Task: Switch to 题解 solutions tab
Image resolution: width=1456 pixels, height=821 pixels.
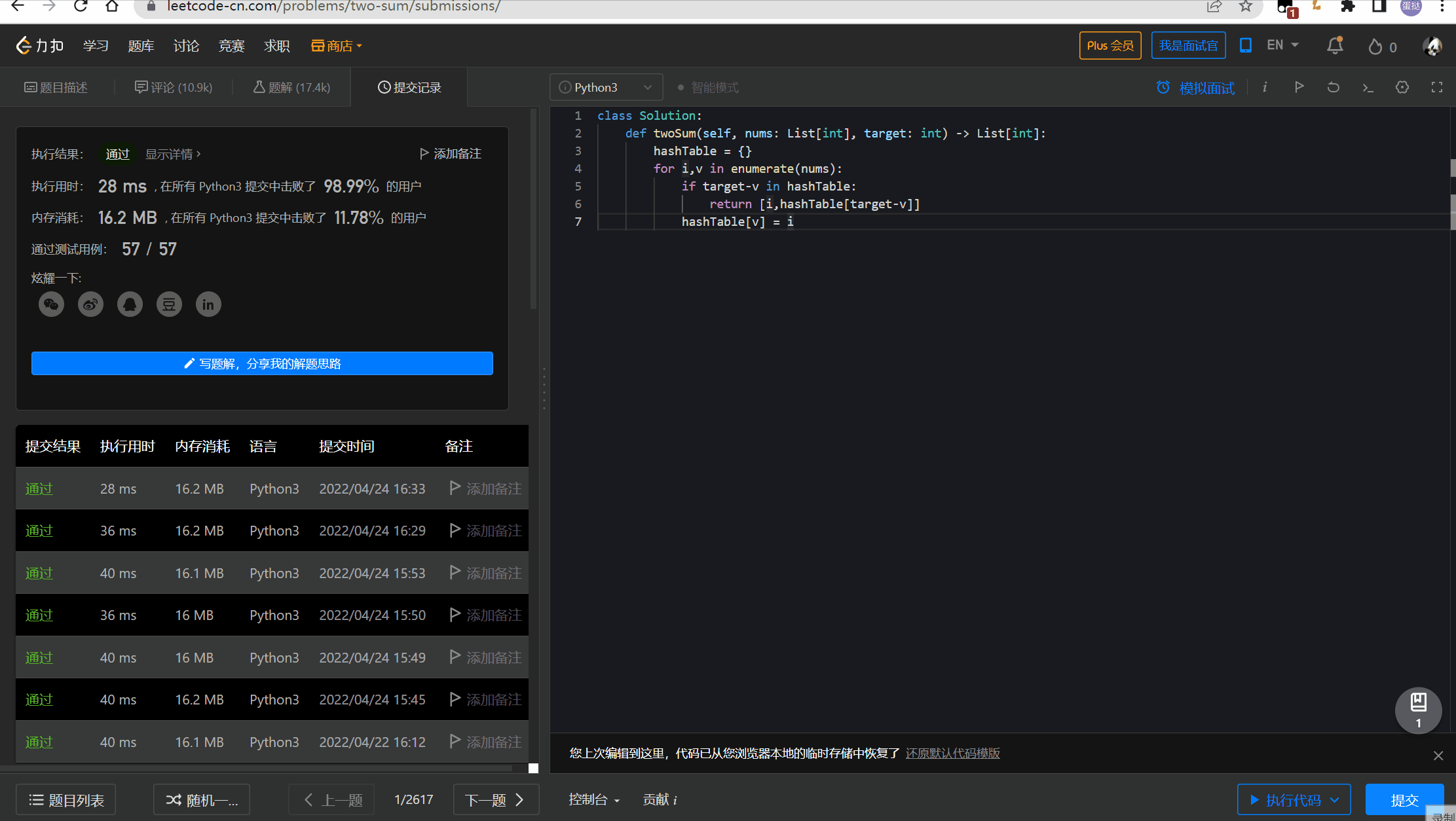Action: click(291, 88)
